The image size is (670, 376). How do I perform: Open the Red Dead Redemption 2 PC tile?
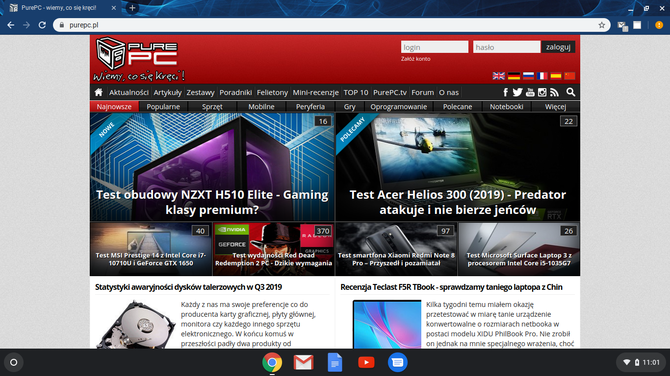[x=273, y=249]
